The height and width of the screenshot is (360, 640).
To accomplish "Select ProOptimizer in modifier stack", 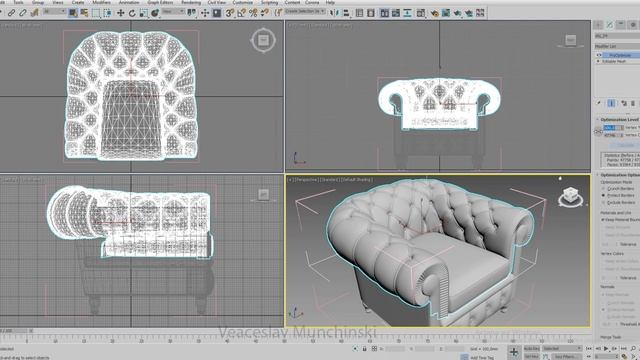I will [x=620, y=55].
